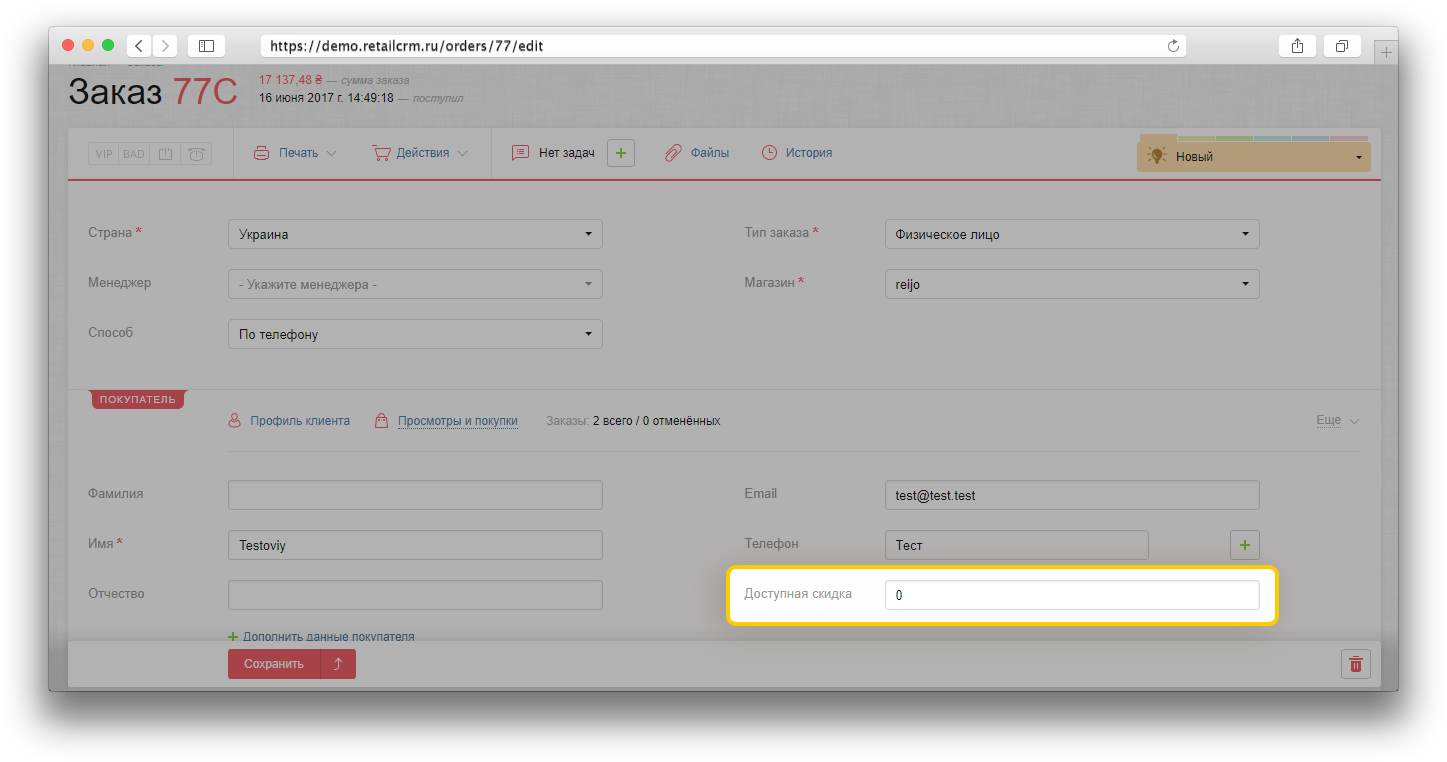Click the Сохранить button
The width and height of the screenshot is (1447, 762).
pyautogui.click(x=274, y=664)
